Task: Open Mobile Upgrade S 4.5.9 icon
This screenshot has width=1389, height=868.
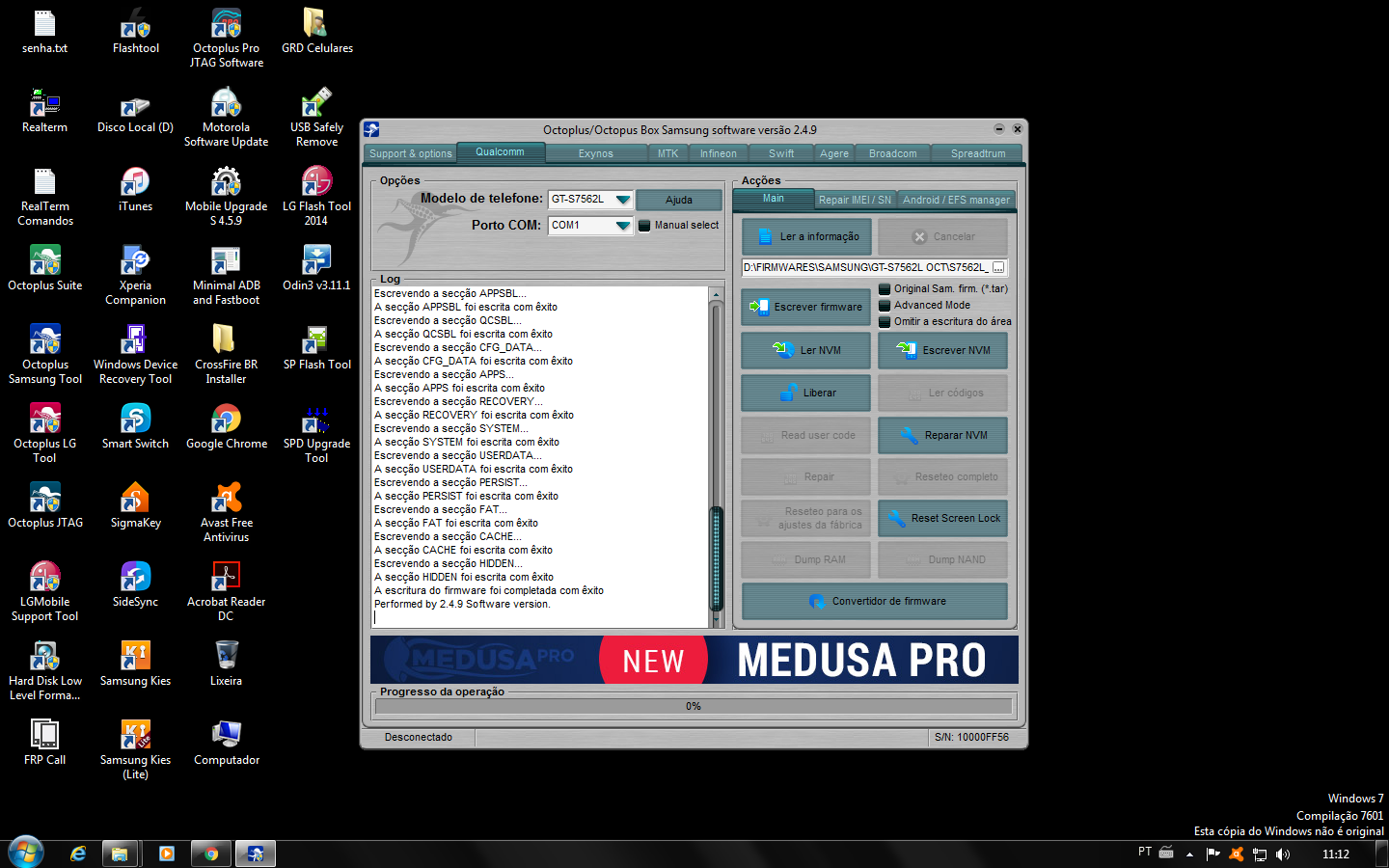Action: [x=226, y=196]
